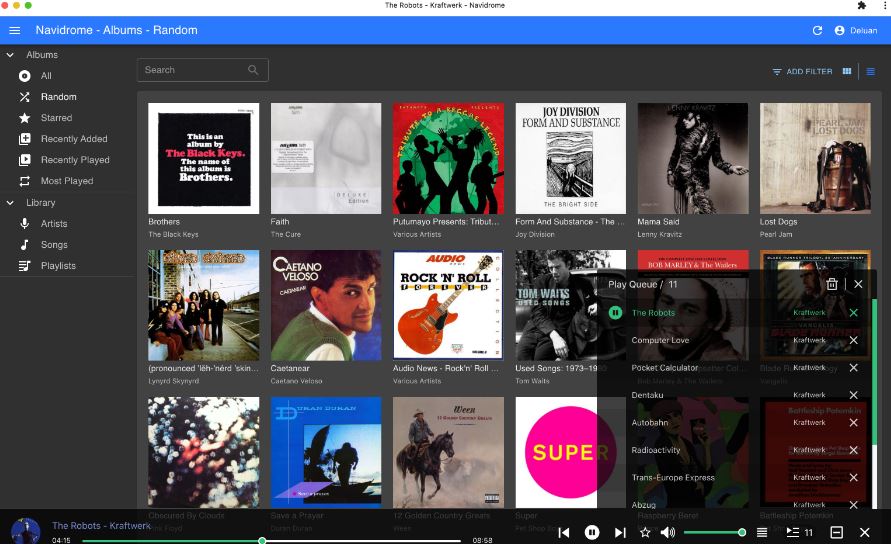Remove Computer Love from the queue
Viewport: 891px width, 544px height.
[x=853, y=340]
